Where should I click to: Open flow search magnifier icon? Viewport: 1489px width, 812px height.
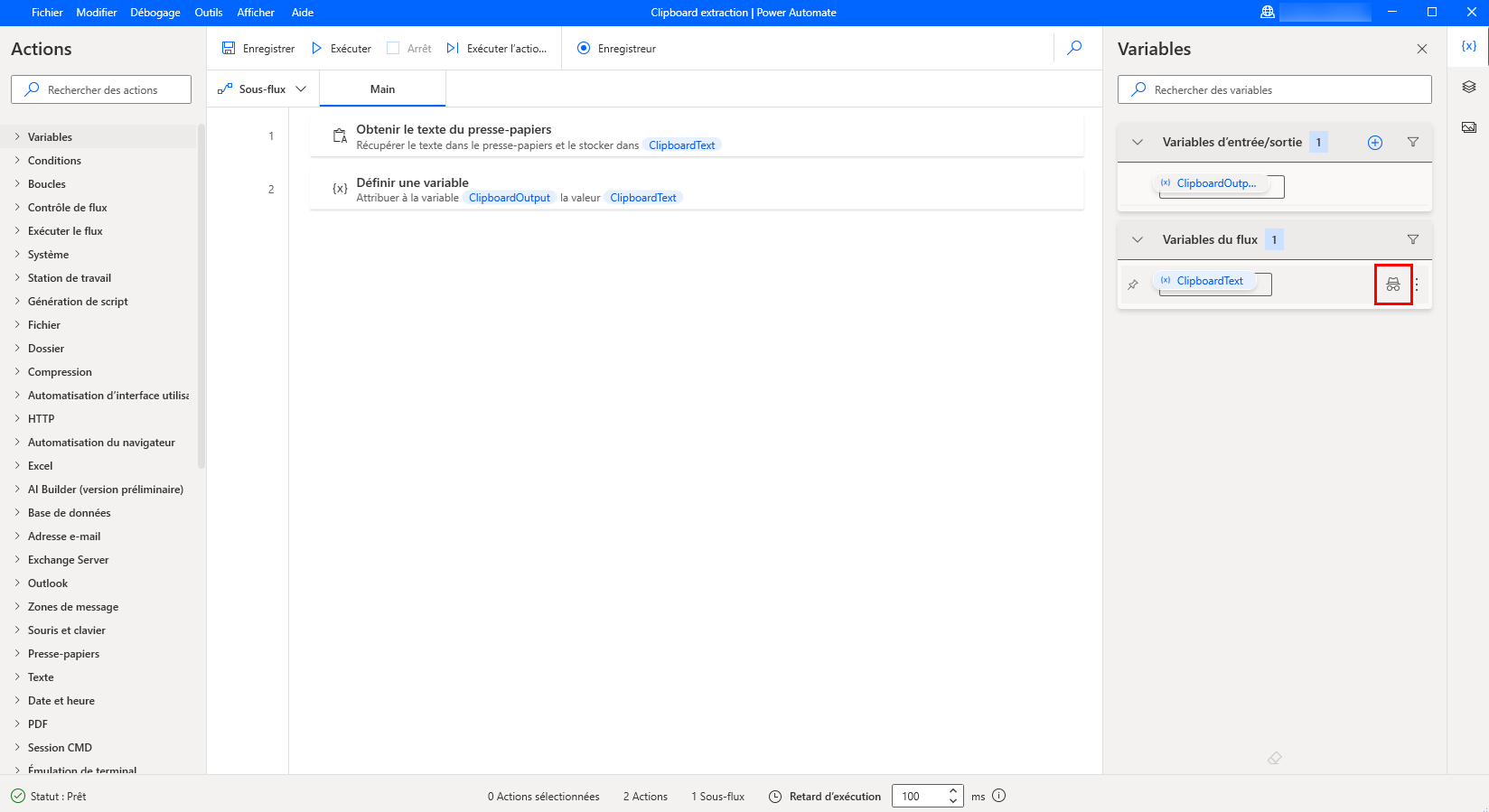pos(1074,48)
